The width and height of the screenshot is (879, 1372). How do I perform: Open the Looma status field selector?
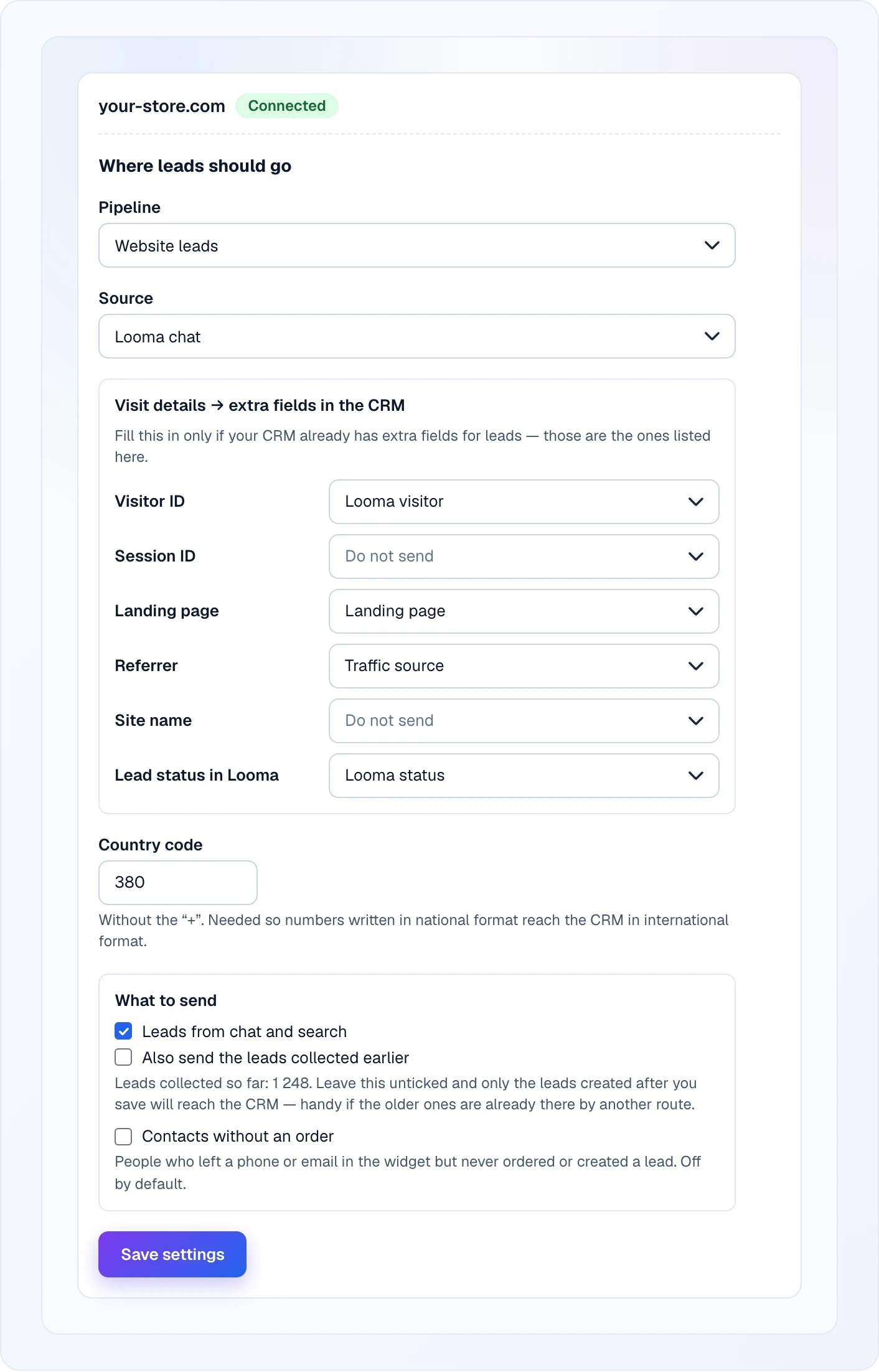pos(524,776)
